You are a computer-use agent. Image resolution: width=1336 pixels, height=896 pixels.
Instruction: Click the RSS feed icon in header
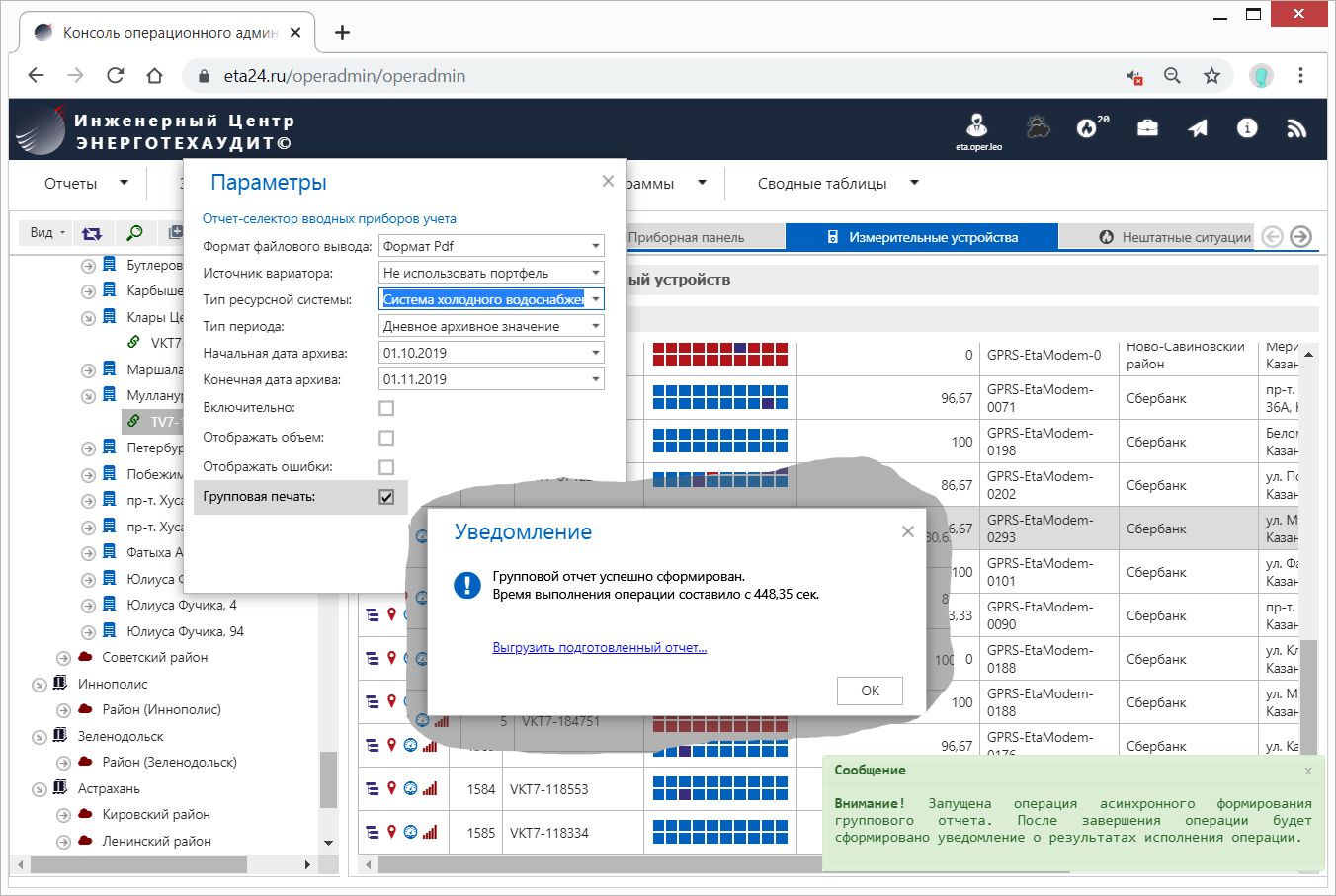pos(1296,128)
